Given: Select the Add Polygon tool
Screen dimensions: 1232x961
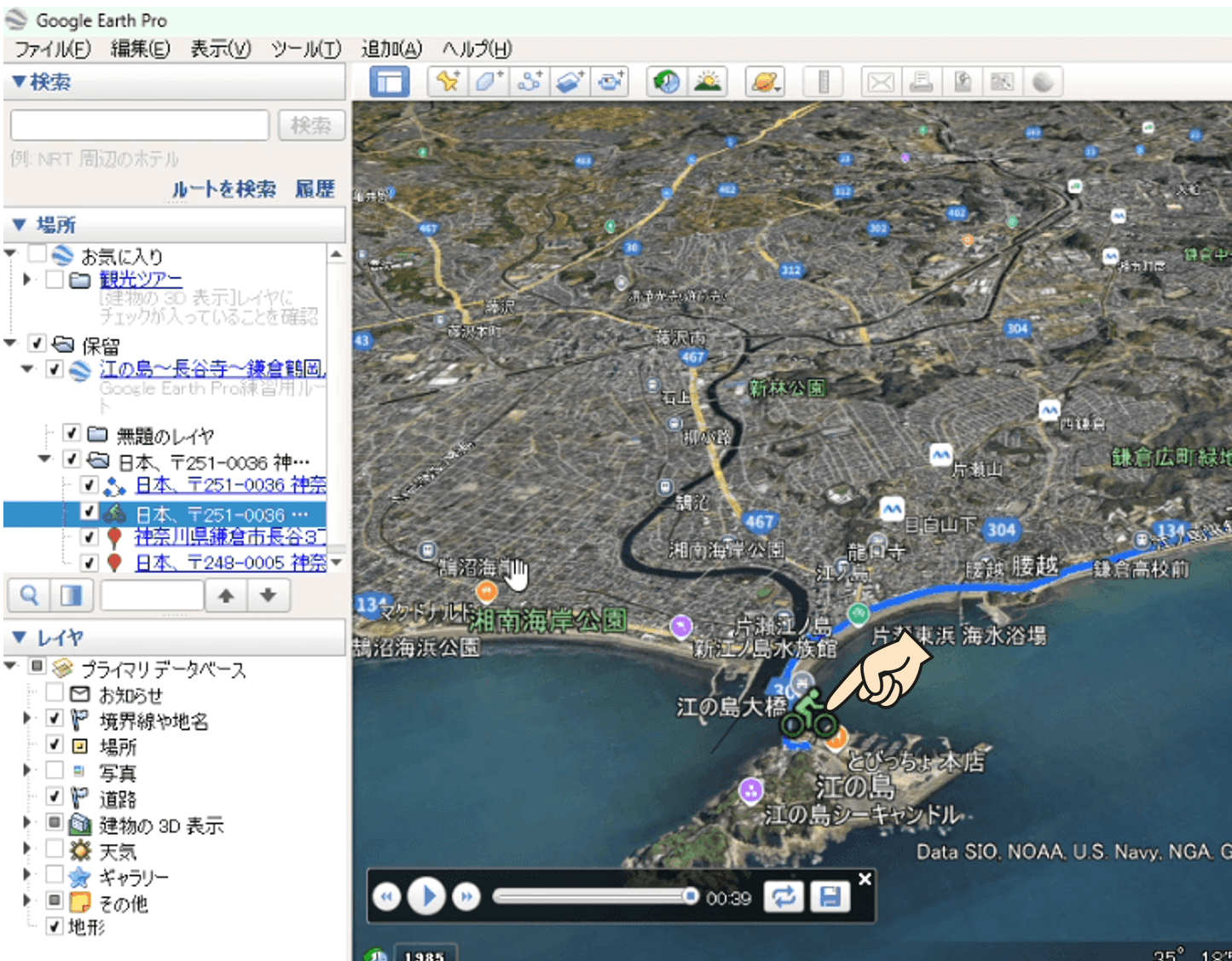Looking at the screenshot, I should pyautogui.click(x=488, y=82).
